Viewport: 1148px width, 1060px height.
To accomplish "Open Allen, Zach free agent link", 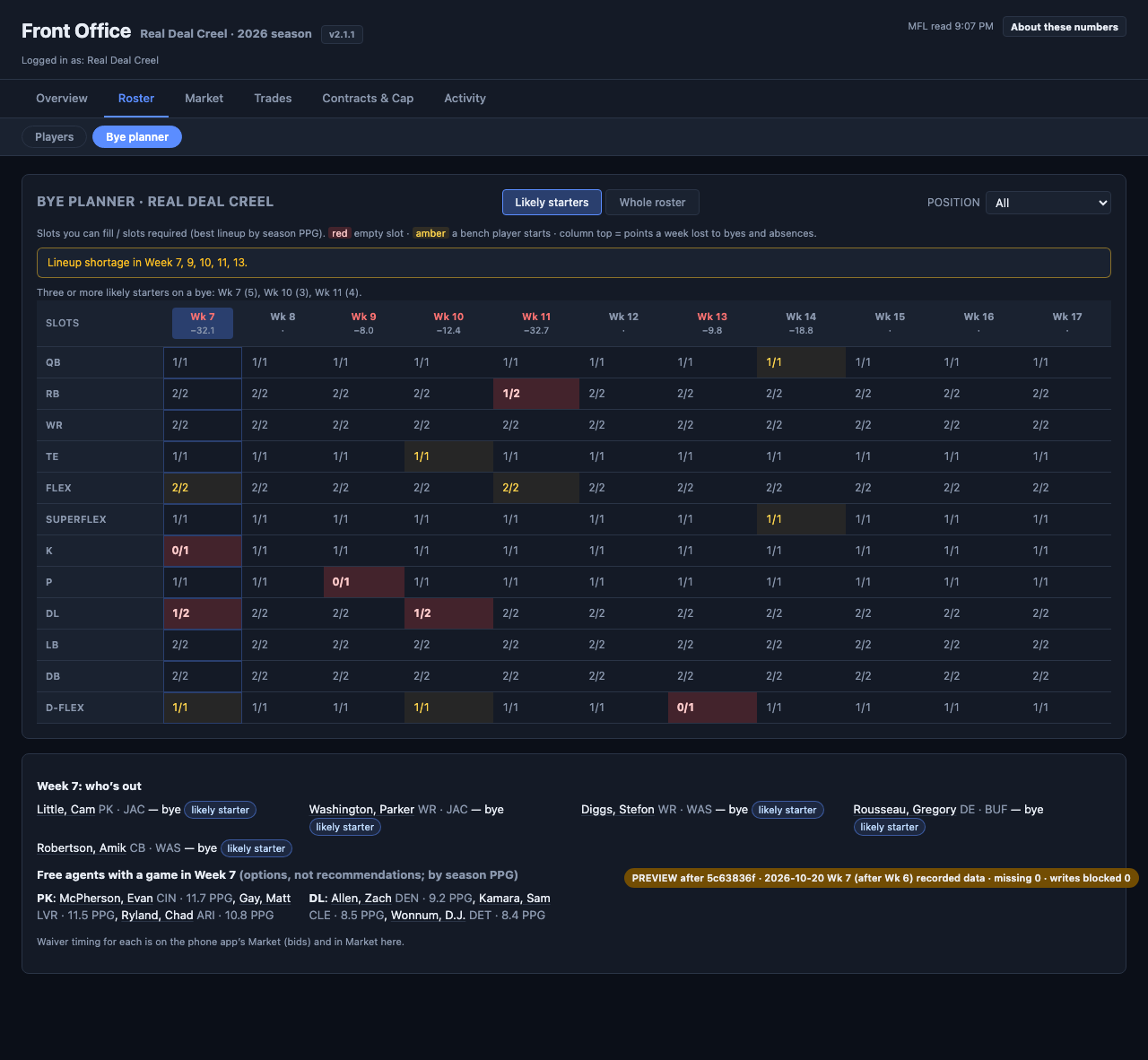I will pos(361,899).
